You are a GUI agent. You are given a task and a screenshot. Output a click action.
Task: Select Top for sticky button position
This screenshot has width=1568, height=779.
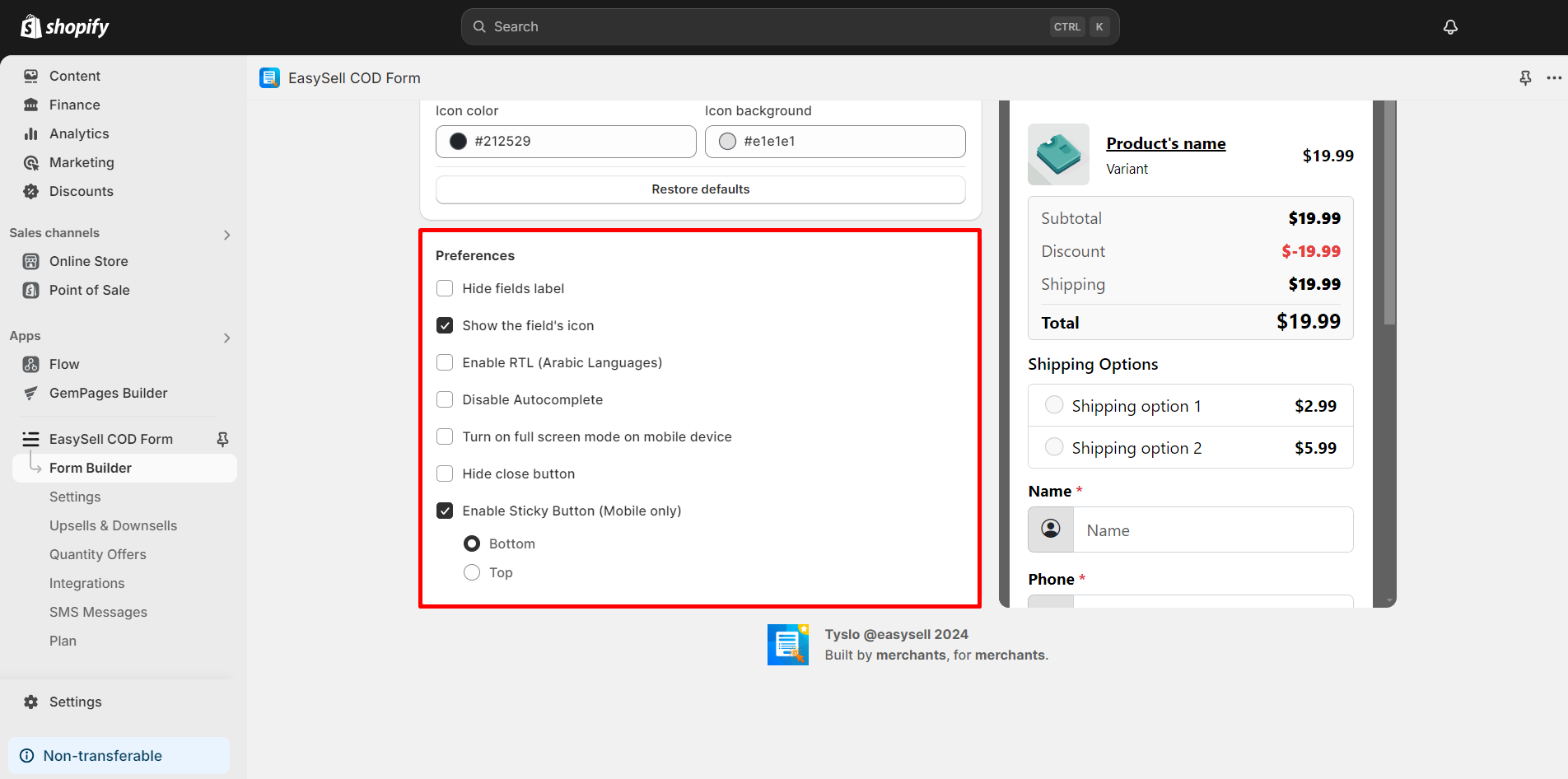click(471, 572)
